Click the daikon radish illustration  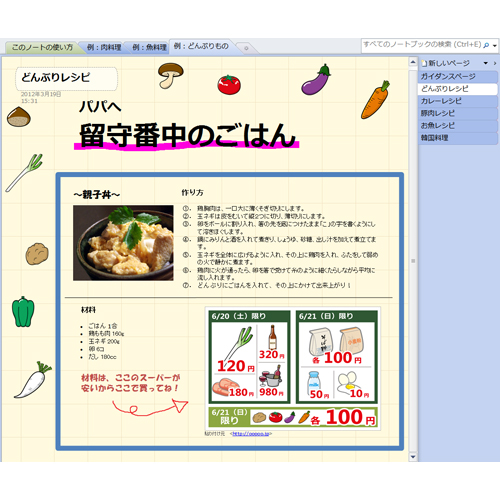point(33,380)
